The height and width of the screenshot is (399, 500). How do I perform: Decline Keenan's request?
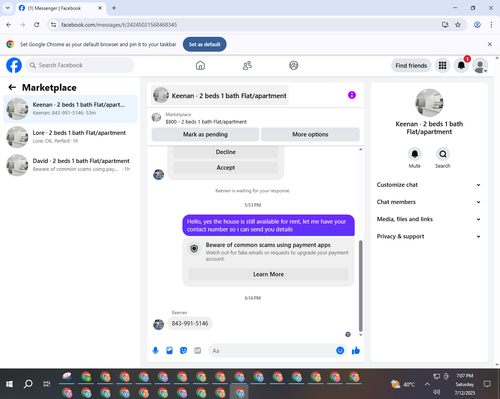(226, 152)
